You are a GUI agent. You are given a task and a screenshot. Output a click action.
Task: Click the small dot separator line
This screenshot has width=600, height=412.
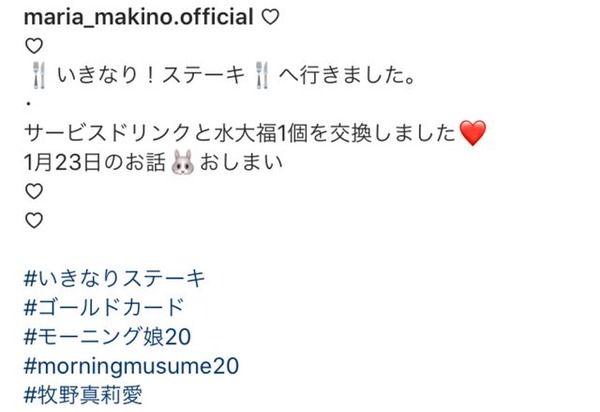pos(28,103)
